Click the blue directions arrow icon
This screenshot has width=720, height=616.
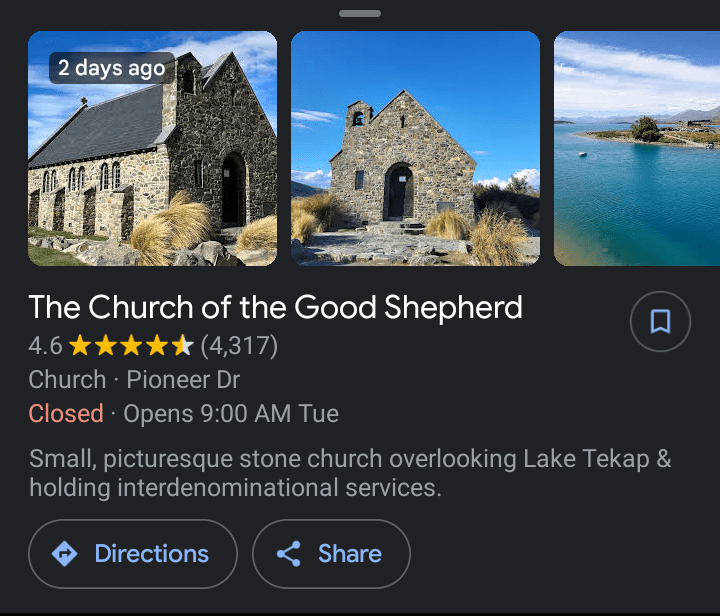coord(65,554)
